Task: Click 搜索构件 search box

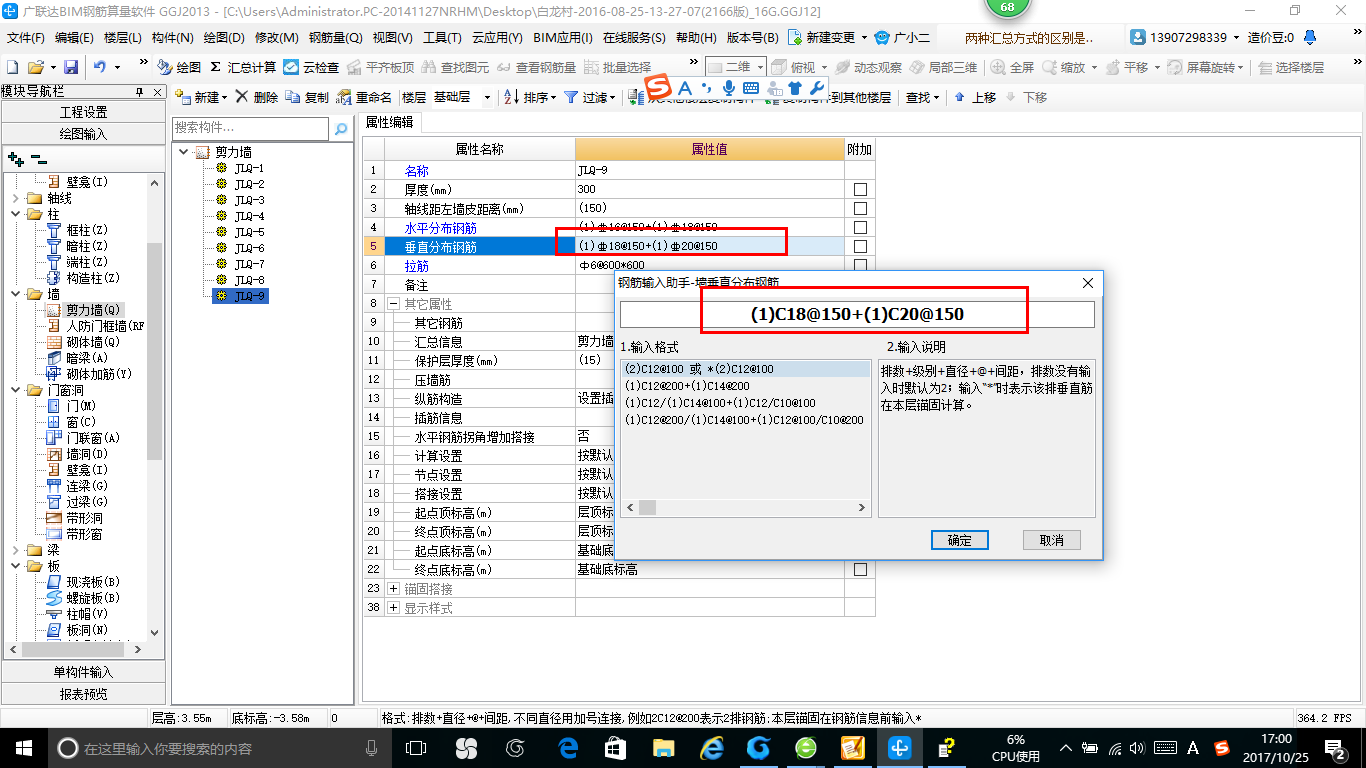Action: 250,128
